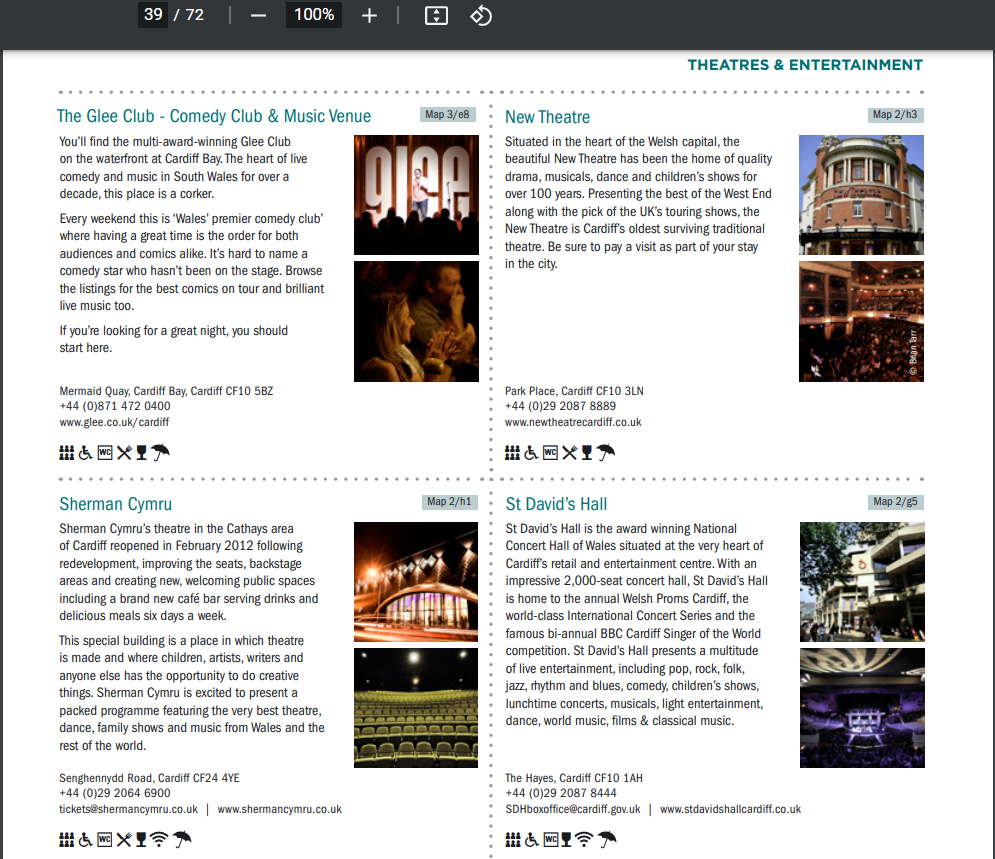The height and width of the screenshot is (859, 995).
Task: Select the 100% zoom level field
Action: [x=314, y=15]
